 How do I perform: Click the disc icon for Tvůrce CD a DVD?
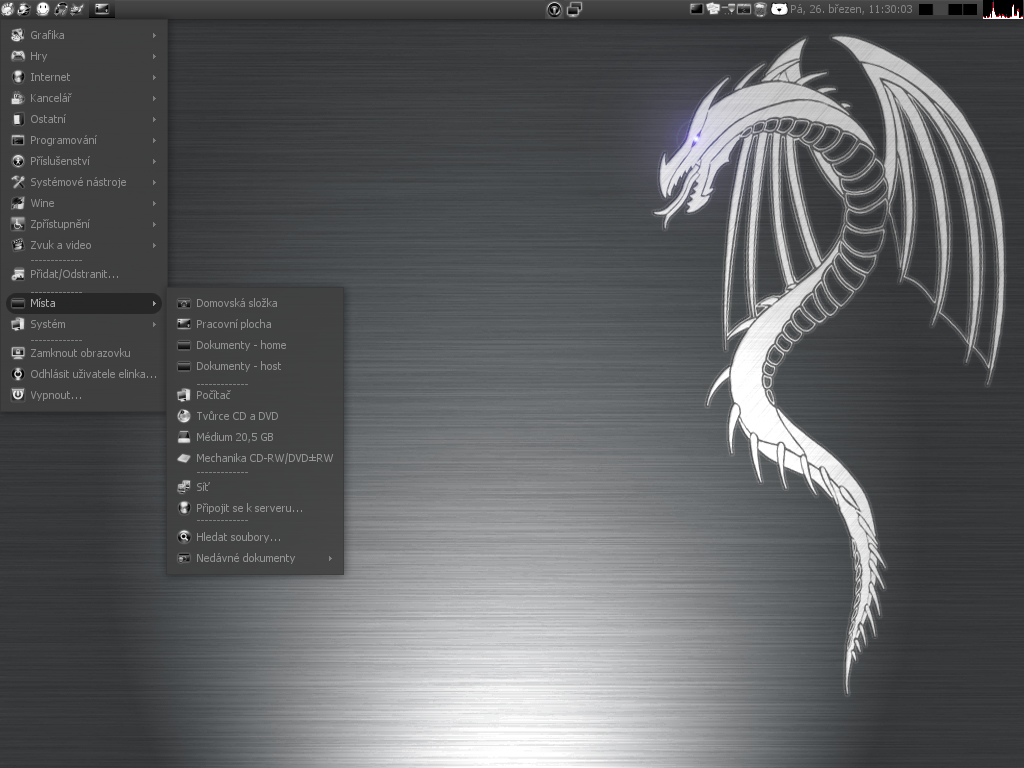tap(184, 416)
